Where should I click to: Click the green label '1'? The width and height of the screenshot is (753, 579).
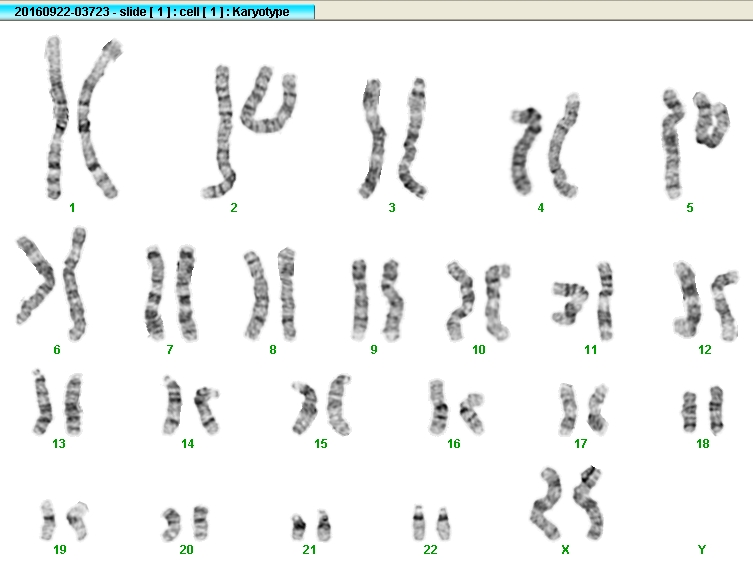(x=72, y=208)
